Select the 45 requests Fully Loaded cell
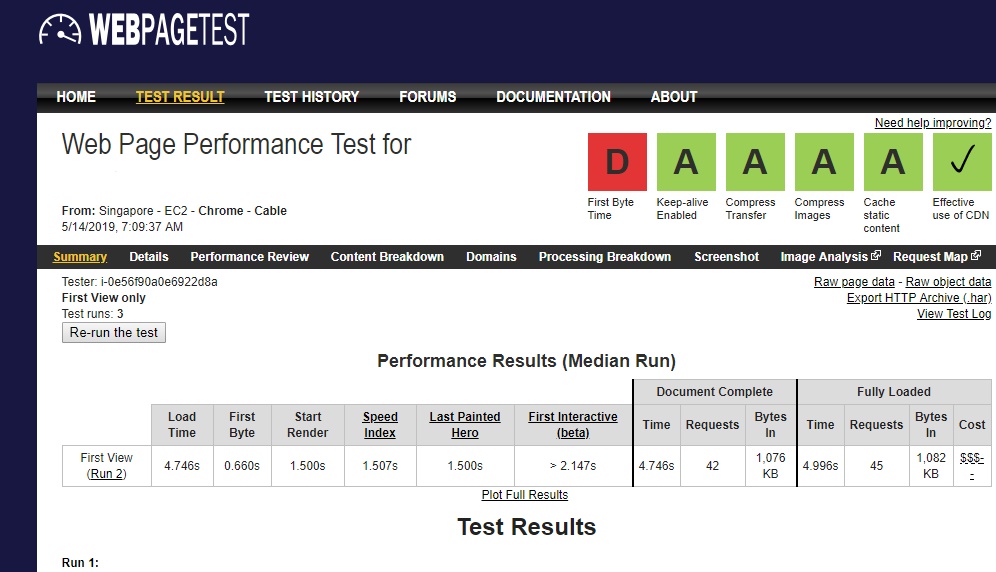Screen dimensions: 996x572 tap(877, 466)
